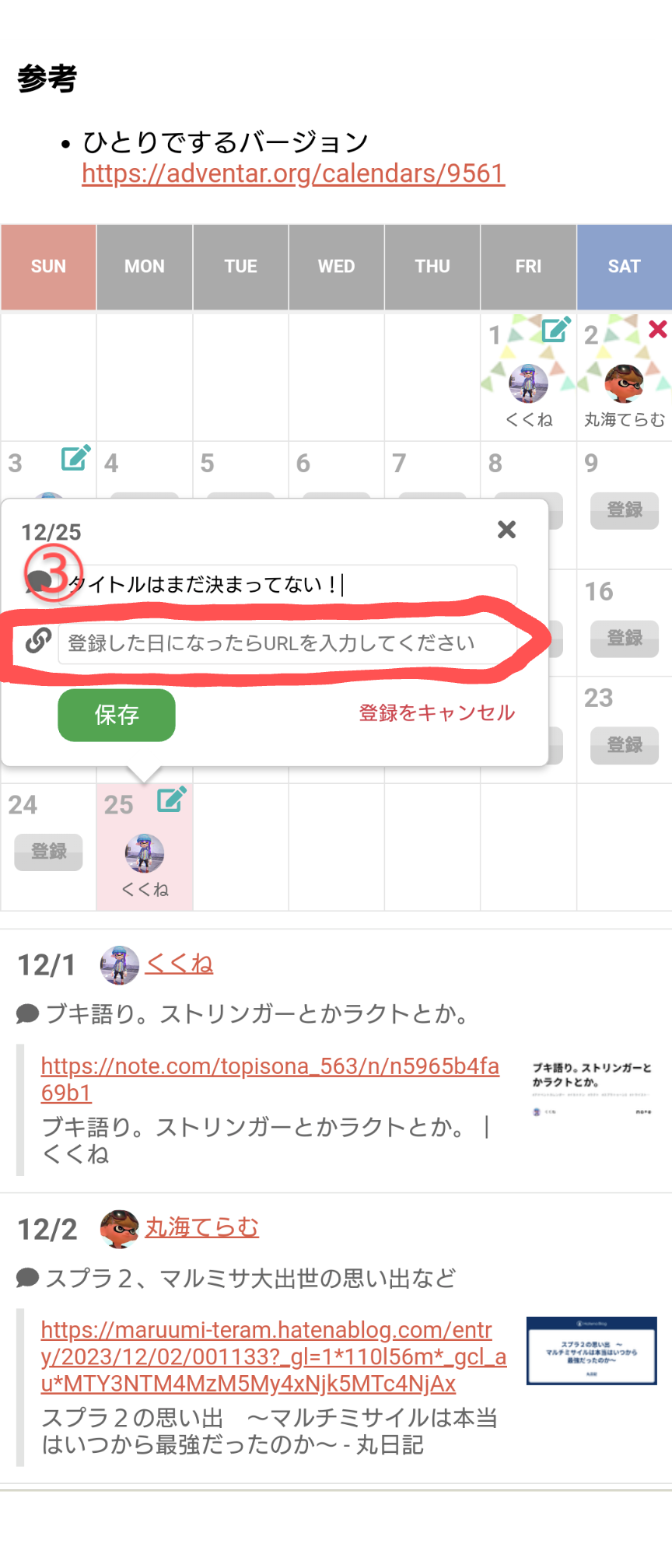Click the 登録をキャンセル link
Screen dimensions: 672x1568
pyautogui.click(x=437, y=712)
